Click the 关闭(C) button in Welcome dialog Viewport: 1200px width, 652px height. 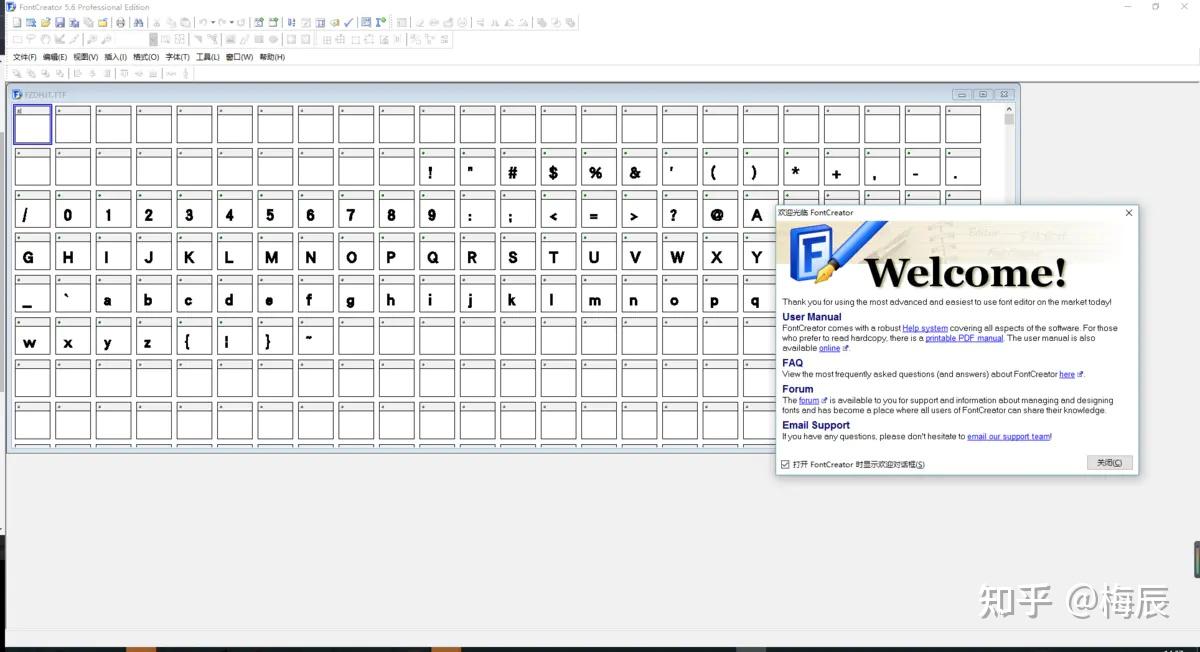click(1109, 463)
